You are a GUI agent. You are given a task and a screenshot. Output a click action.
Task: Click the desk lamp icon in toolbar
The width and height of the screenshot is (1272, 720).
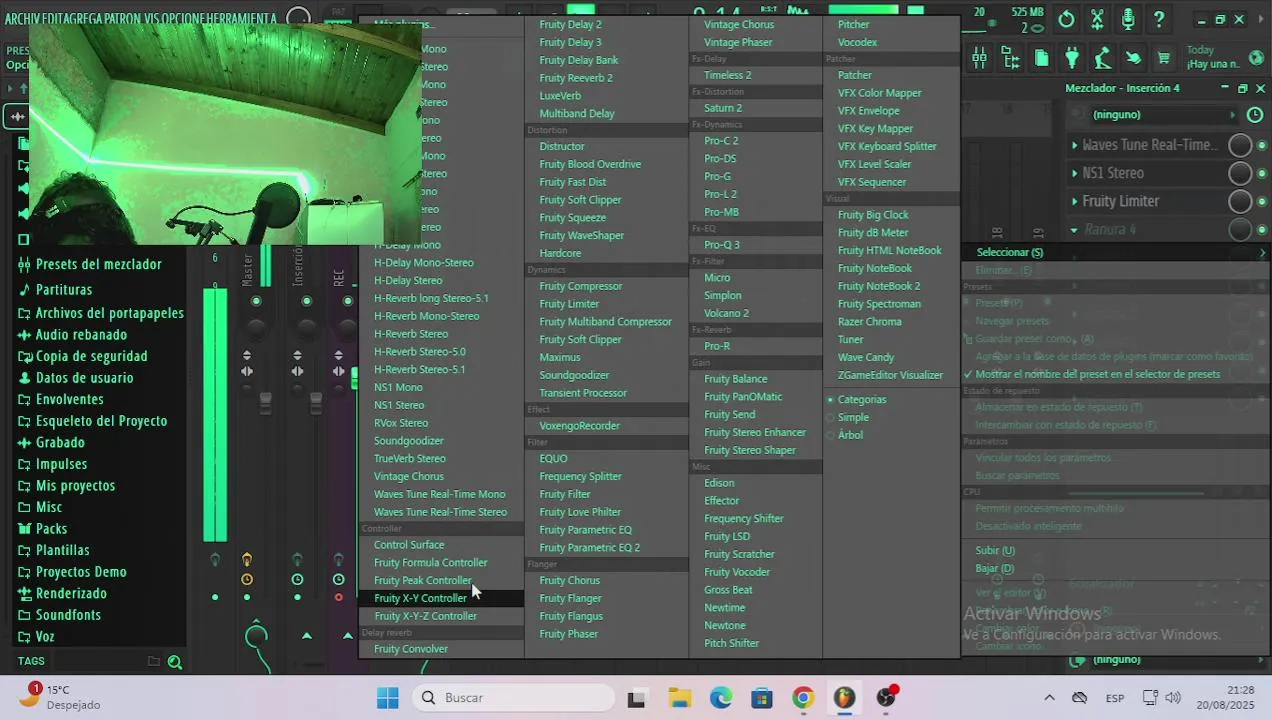click(x=1103, y=58)
